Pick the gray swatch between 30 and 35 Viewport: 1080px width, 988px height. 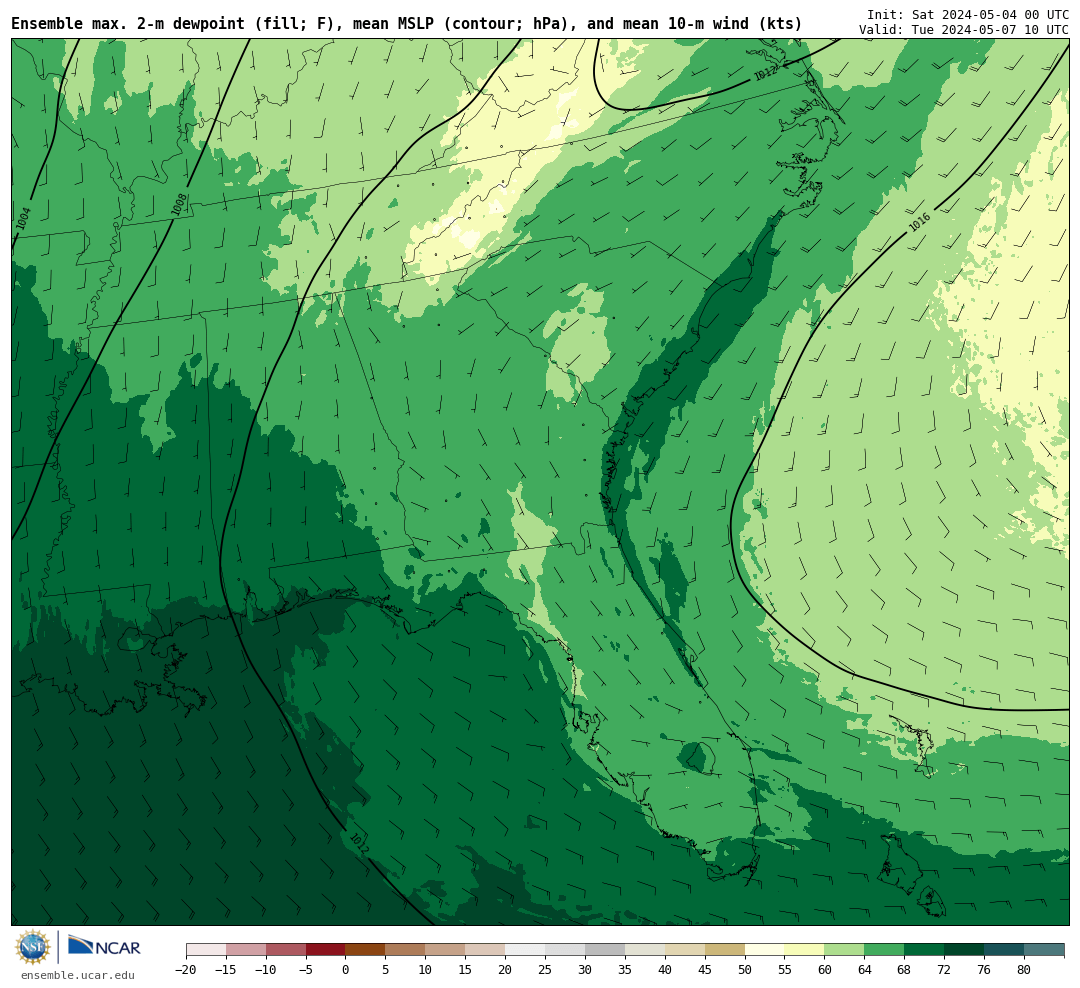605,950
